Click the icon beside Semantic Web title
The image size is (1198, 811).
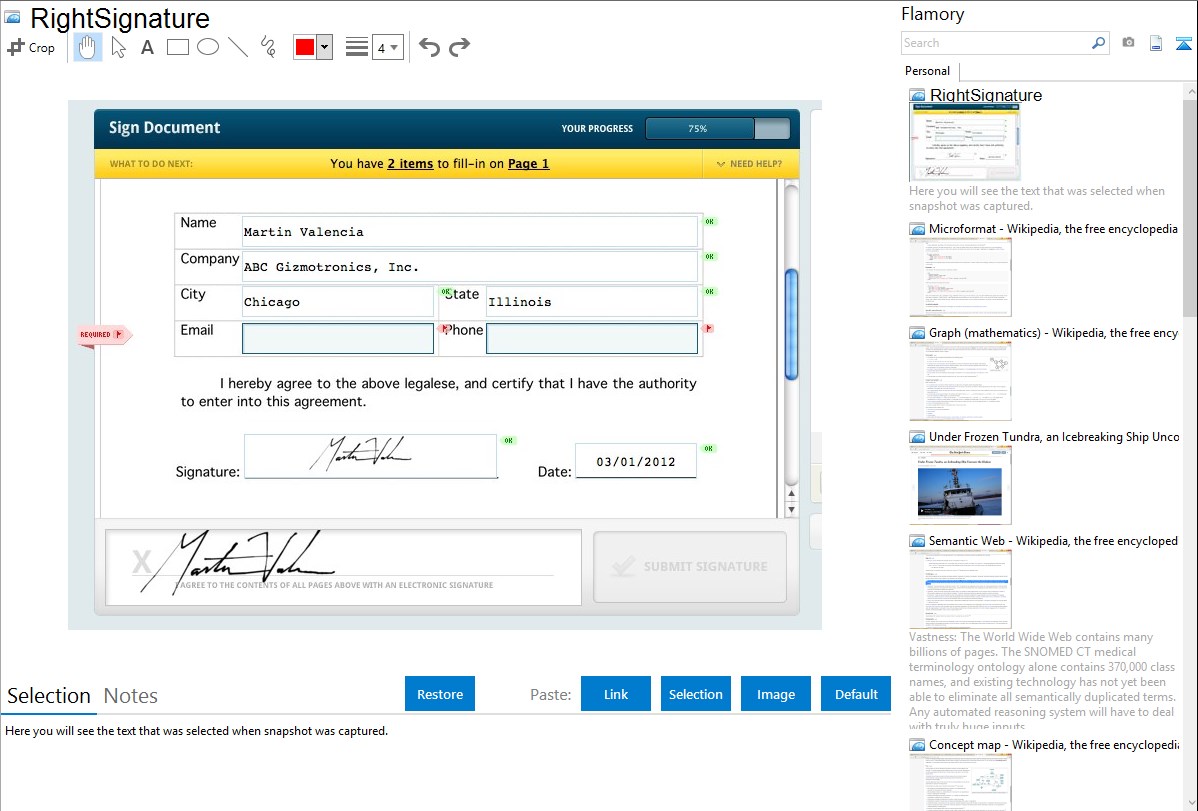(x=918, y=541)
